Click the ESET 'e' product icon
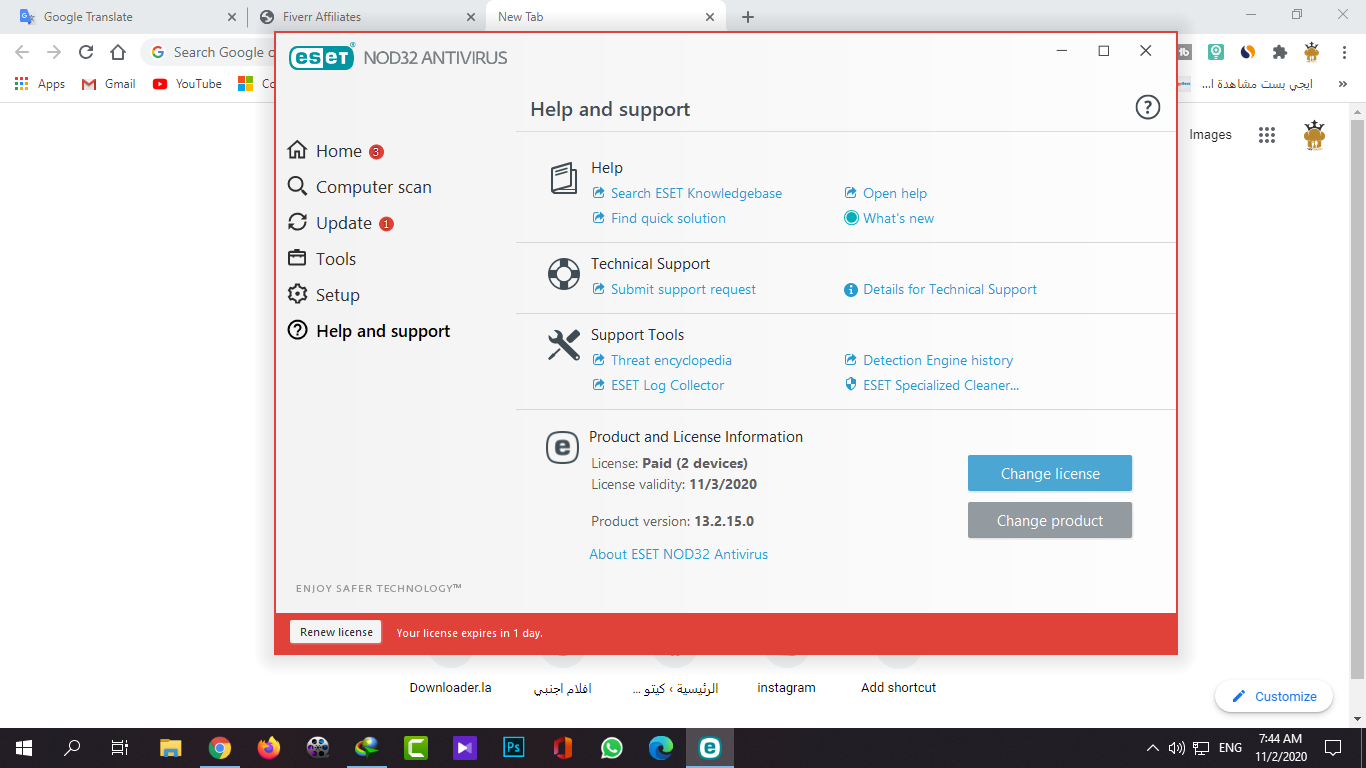This screenshot has height=768, width=1366. [563, 447]
